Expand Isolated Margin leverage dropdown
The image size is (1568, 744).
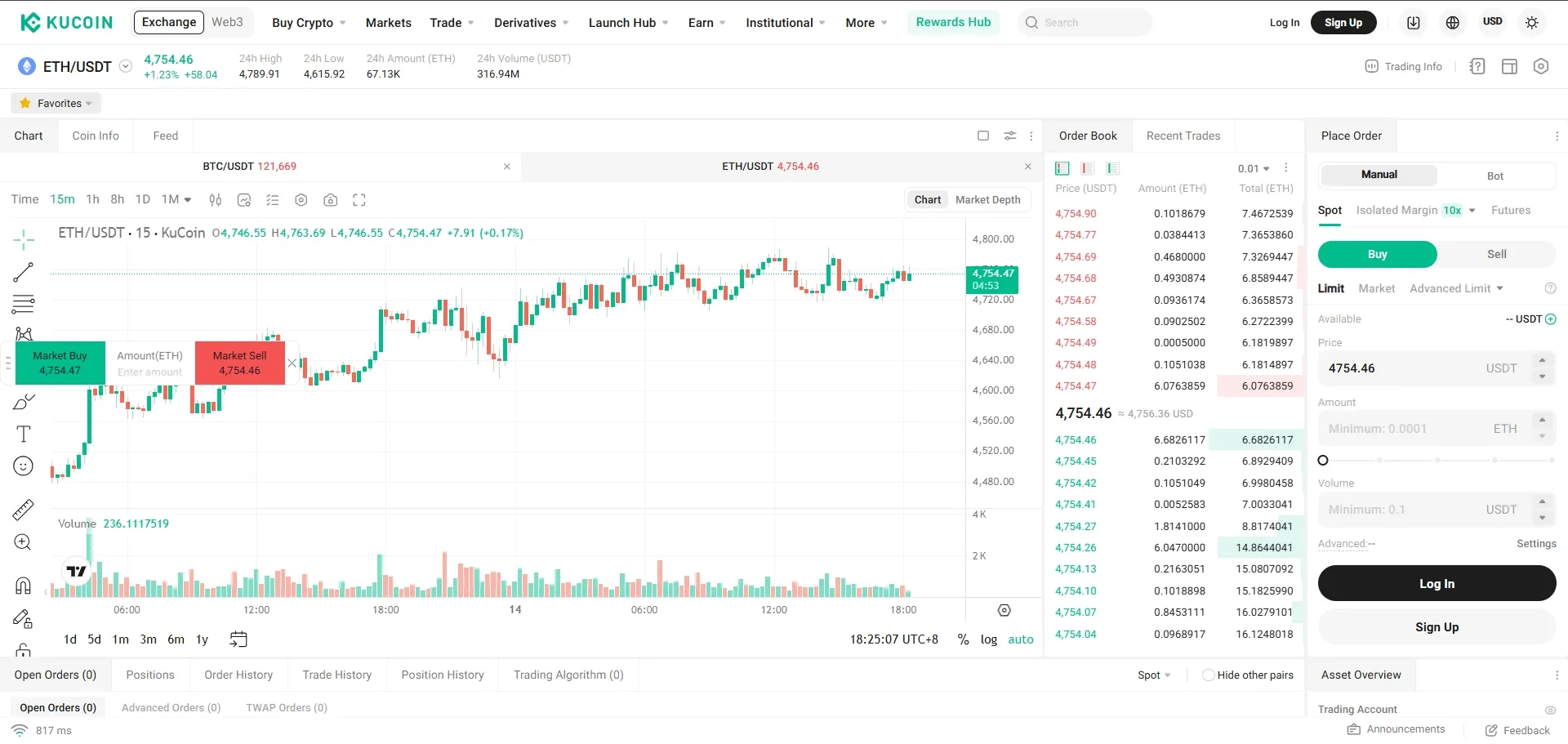point(1472,211)
